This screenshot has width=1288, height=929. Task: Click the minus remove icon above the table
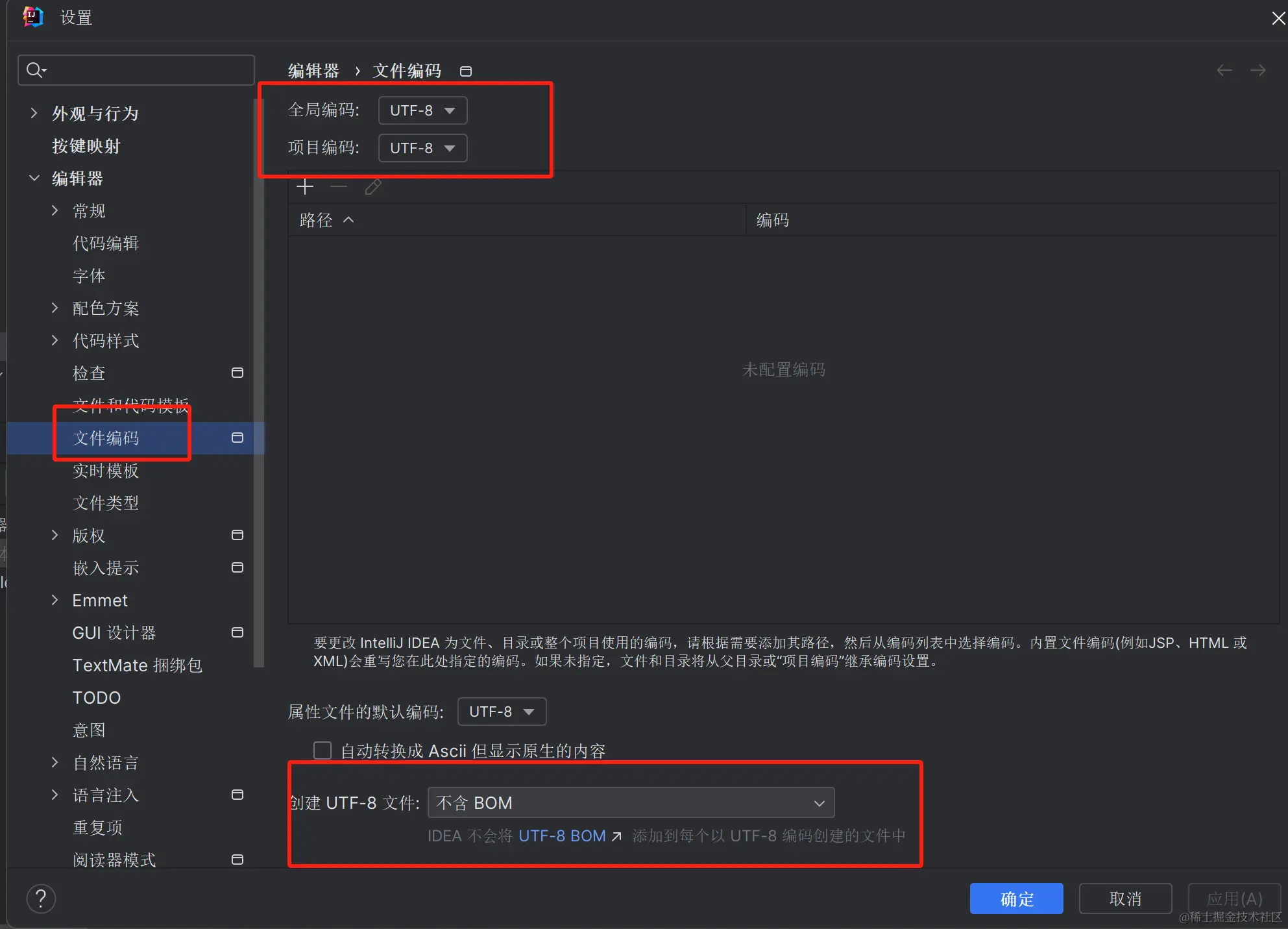pos(339,188)
